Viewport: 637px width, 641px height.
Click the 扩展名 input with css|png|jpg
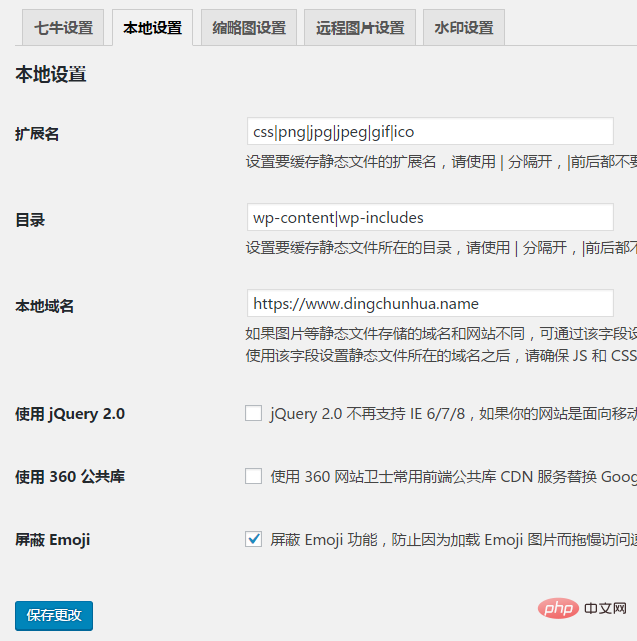430,131
